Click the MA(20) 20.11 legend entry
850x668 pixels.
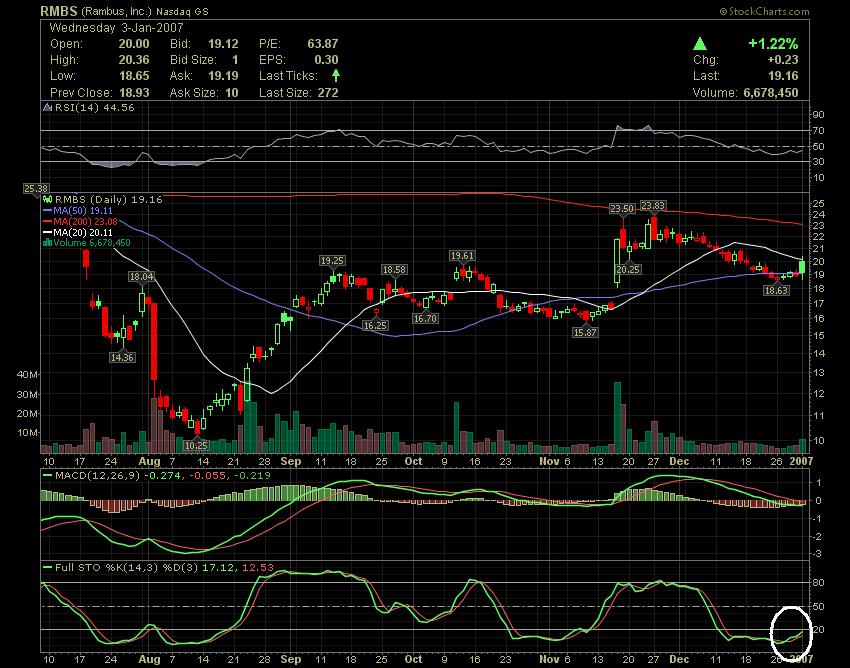point(78,233)
